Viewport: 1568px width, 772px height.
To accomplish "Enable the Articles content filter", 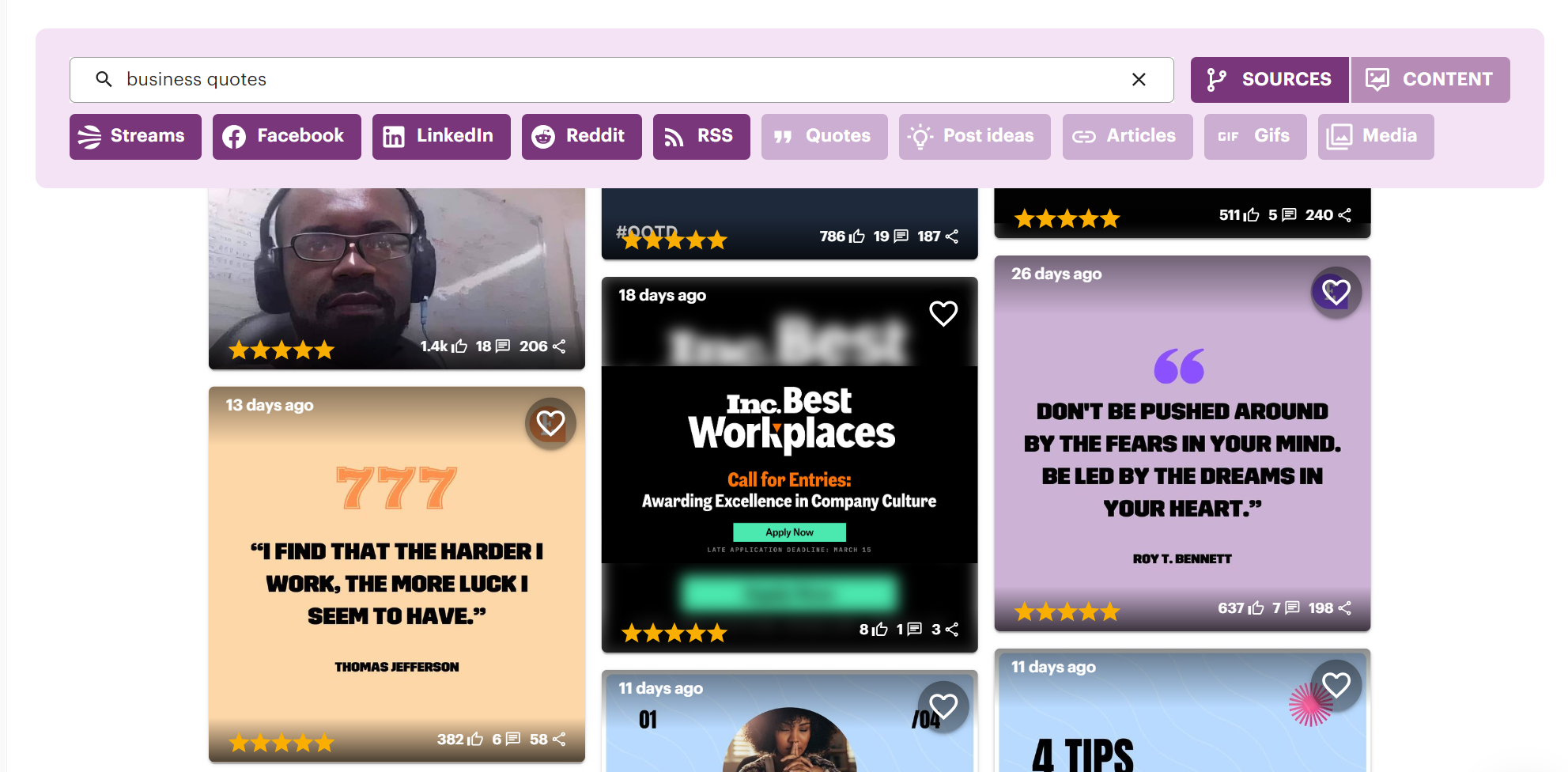I will 1128,136.
